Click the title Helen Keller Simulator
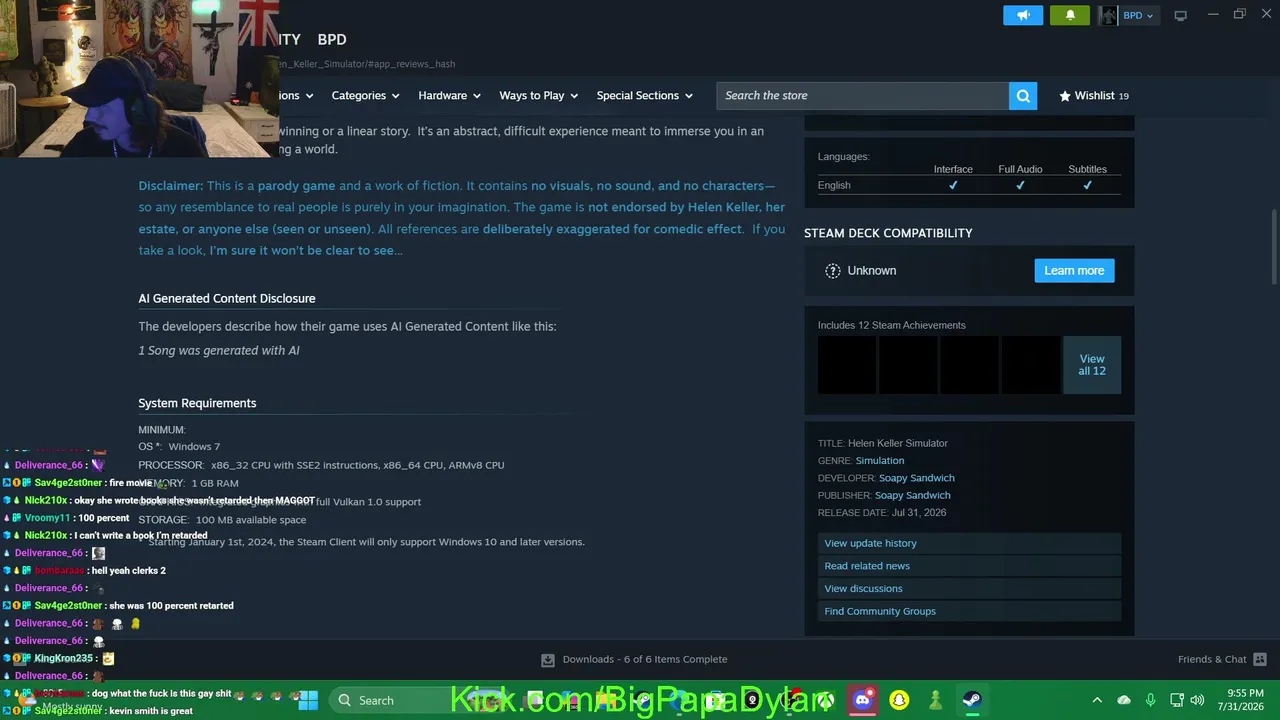The height and width of the screenshot is (720, 1280). 898,444
